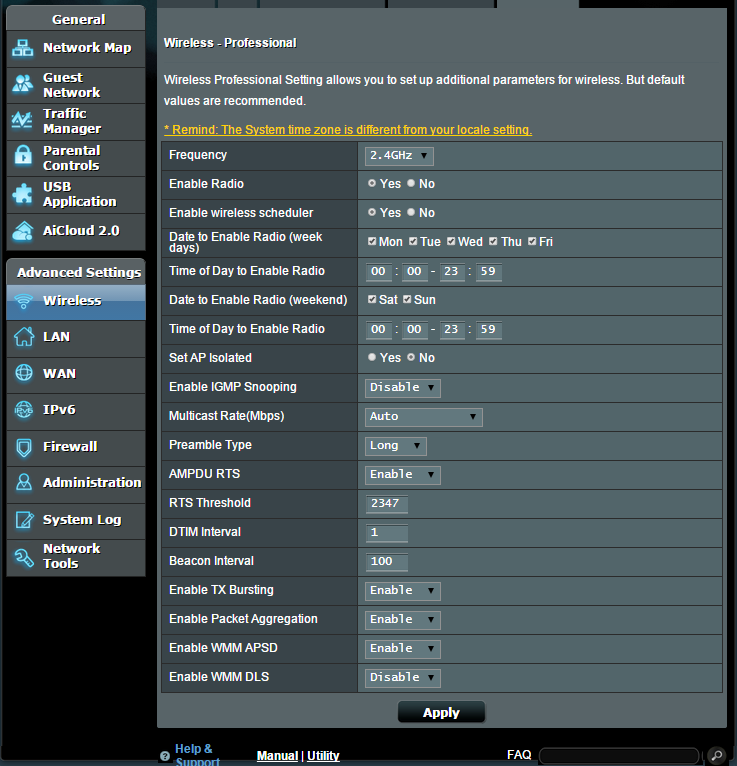Open the Enable WMM APSD dropdown
This screenshot has height=766, width=737.
click(x=402, y=649)
